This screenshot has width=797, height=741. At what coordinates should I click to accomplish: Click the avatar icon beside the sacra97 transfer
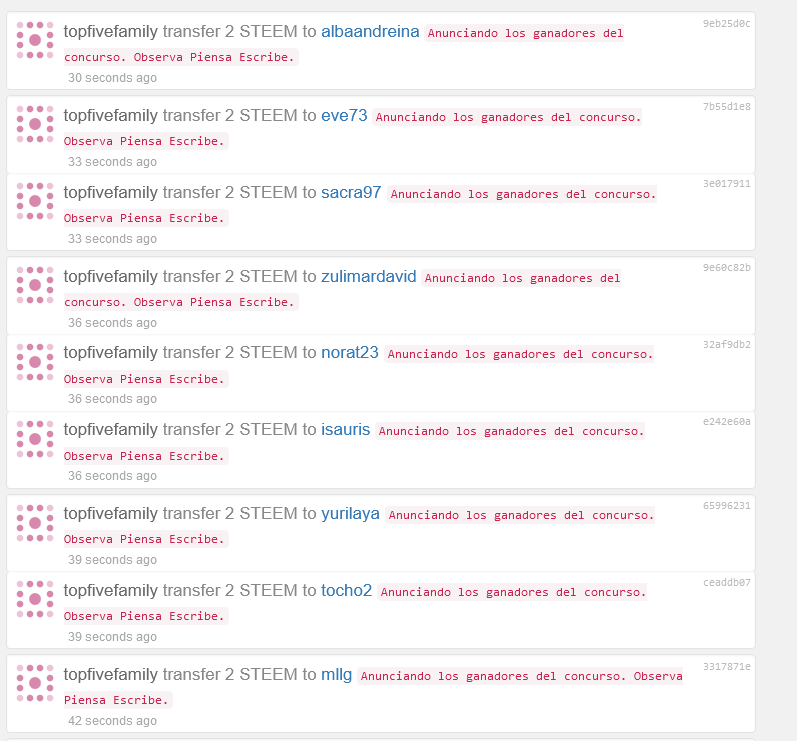pyautogui.click(x=35, y=201)
